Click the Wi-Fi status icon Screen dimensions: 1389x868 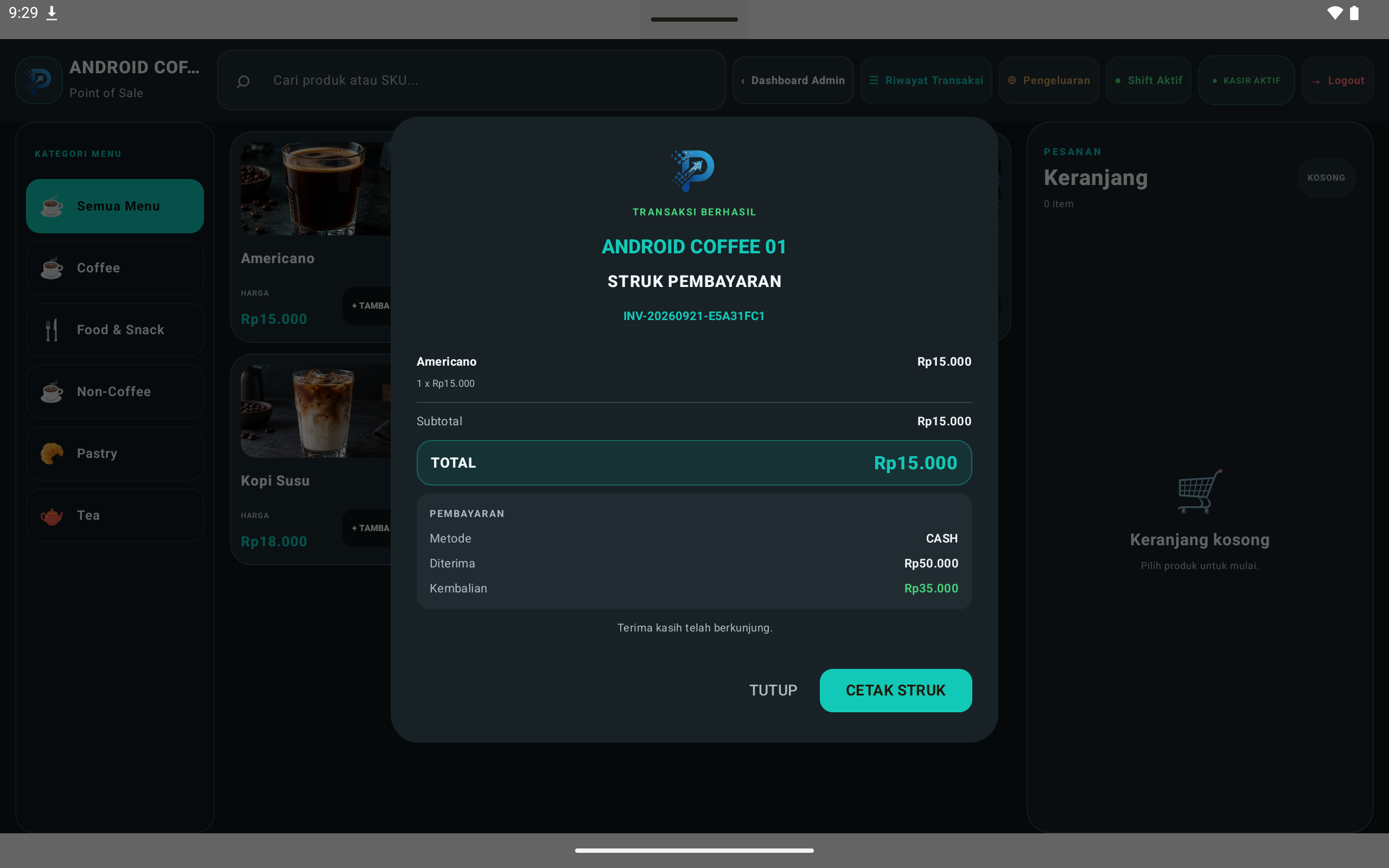[x=1335, y=12]
